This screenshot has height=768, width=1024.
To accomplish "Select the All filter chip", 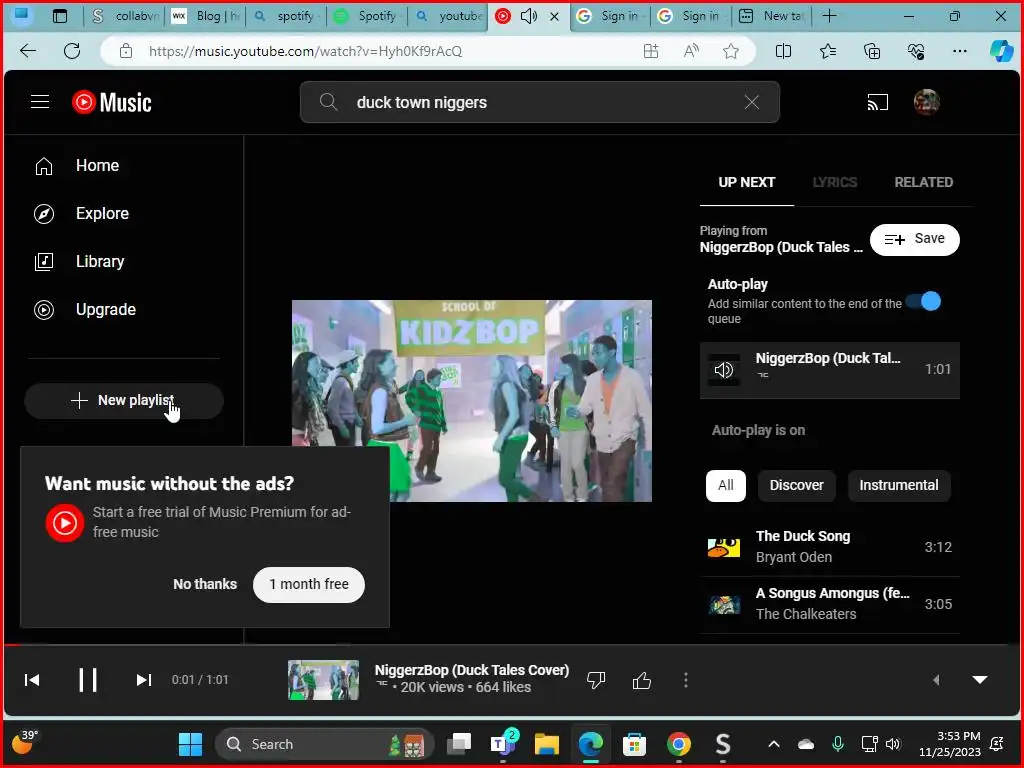I will (726, 485).
